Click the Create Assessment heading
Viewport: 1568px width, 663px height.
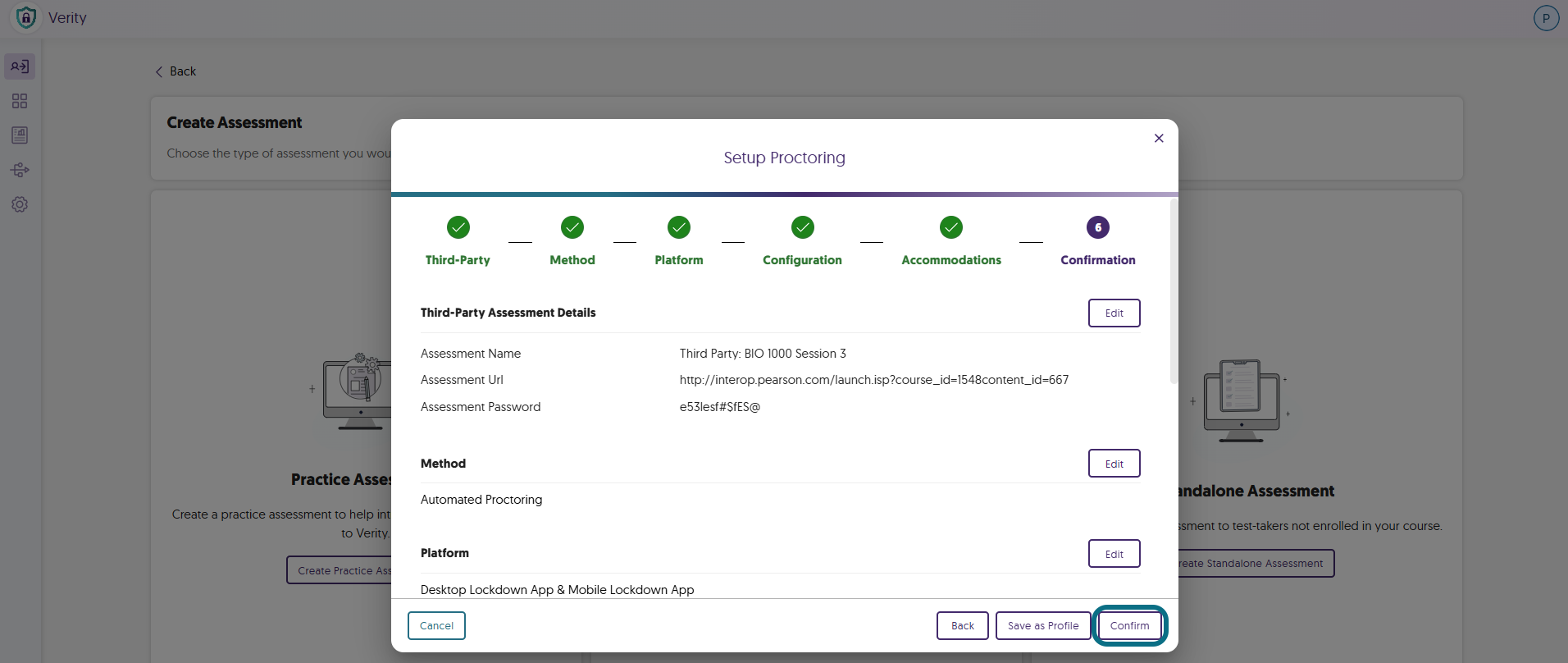pyautogui.click(x=235, y=122)
